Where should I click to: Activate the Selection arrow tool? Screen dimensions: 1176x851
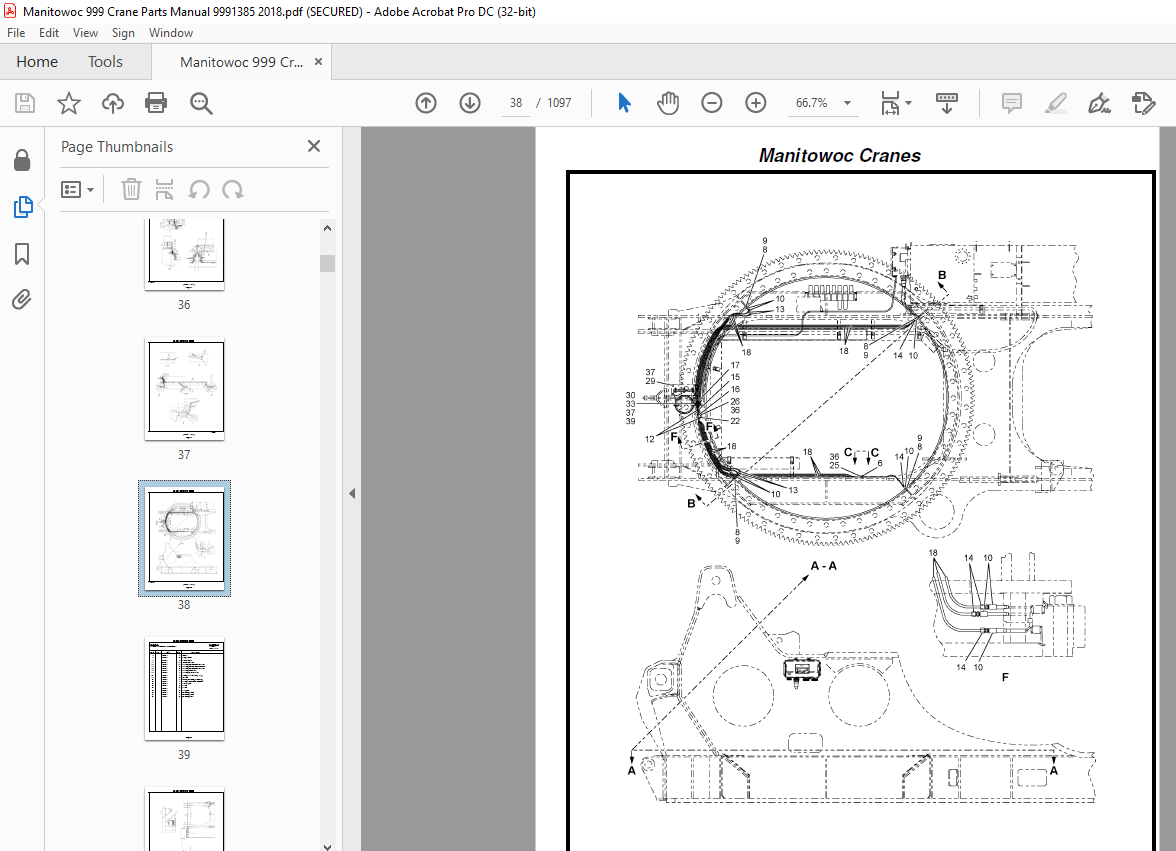[x=624, y=103]
